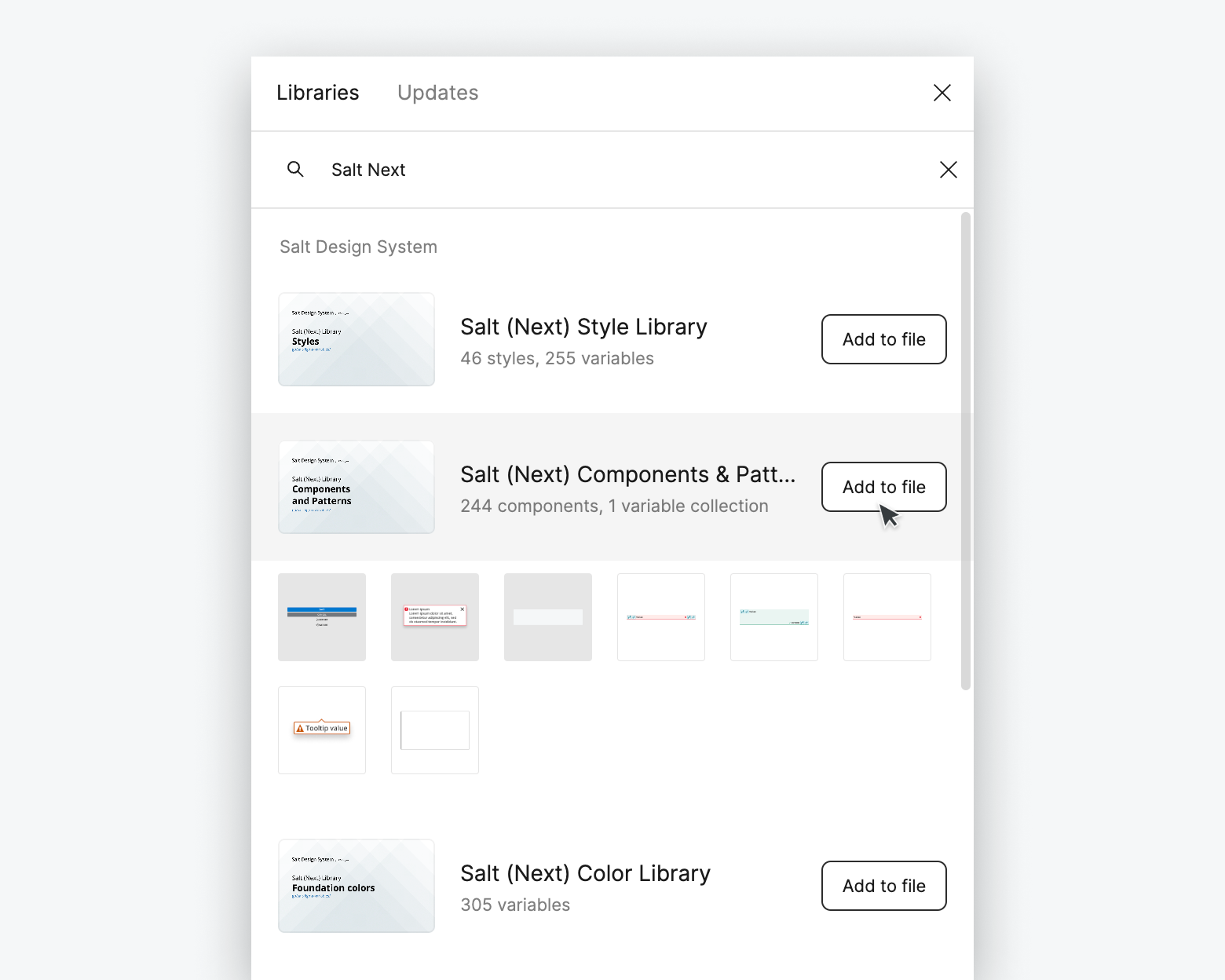Add Salt (Next) Components & Patterns to file
1225x980 pixels.
883,487
